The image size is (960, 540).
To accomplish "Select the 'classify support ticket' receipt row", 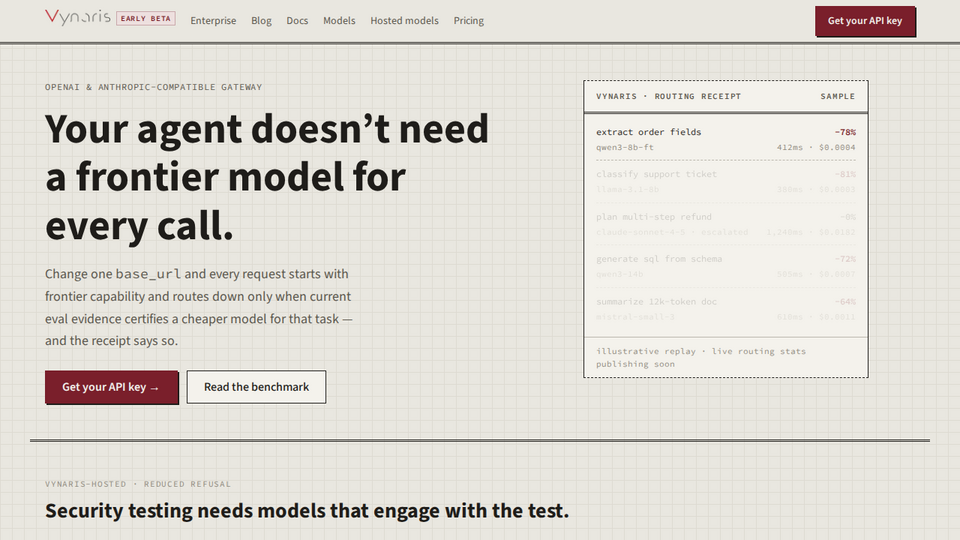I will coord(726,182).
